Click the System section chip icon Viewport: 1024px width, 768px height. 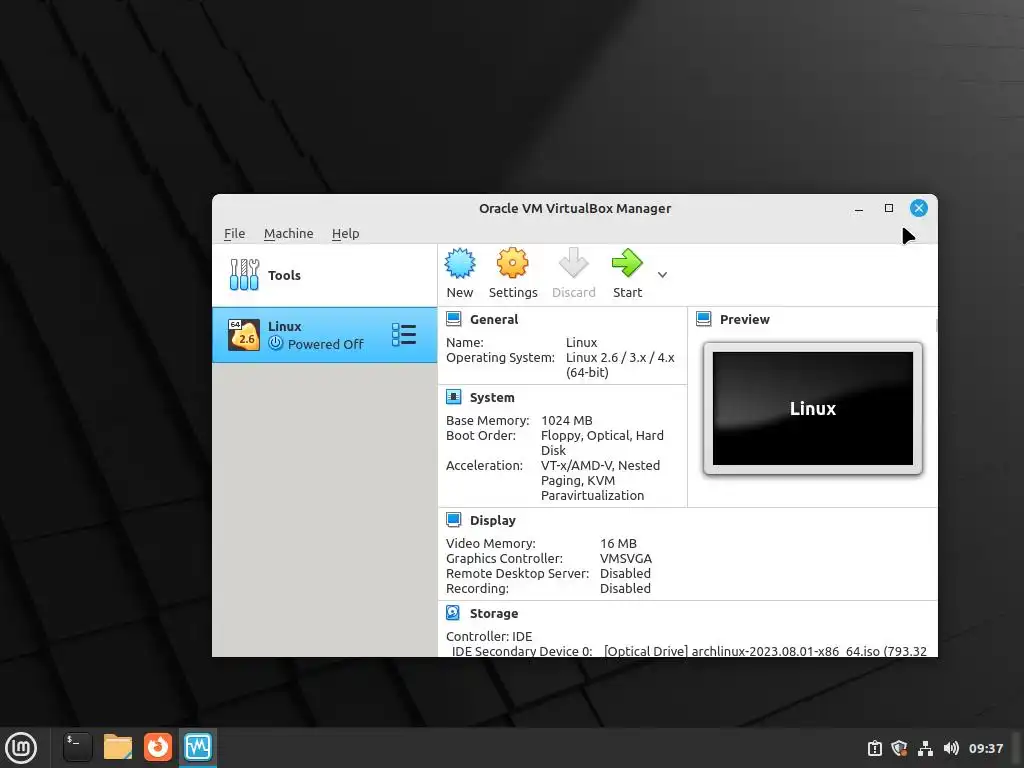[x=453, y=396]
